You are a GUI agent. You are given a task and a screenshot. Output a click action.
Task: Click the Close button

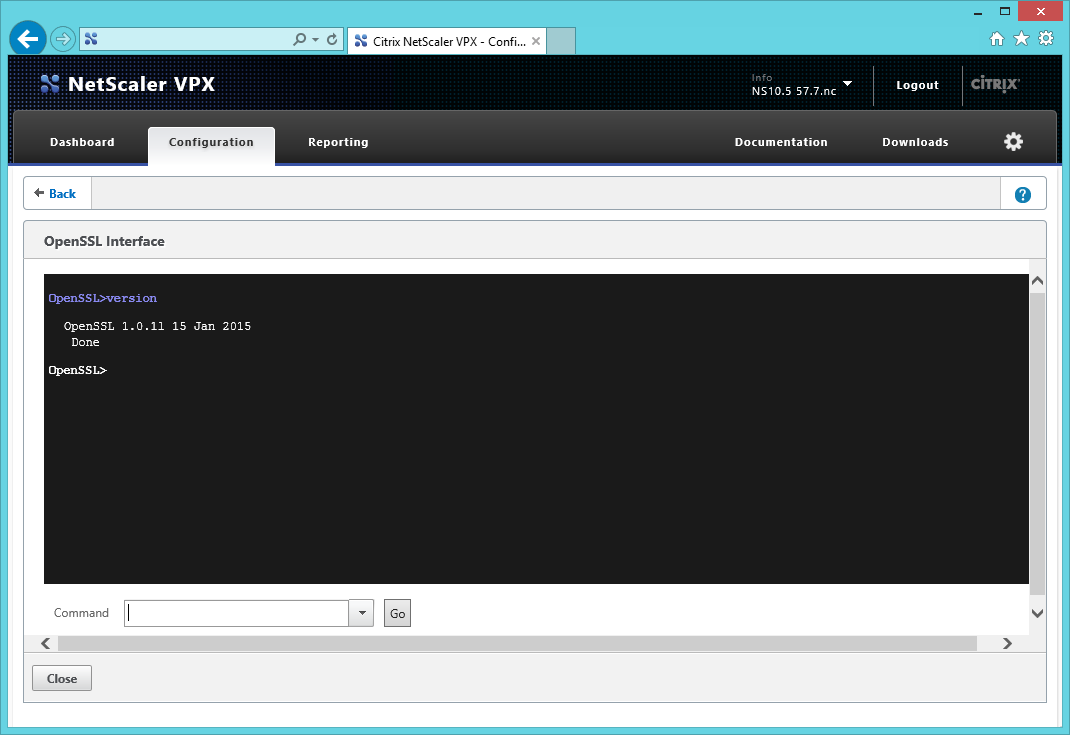62,678
